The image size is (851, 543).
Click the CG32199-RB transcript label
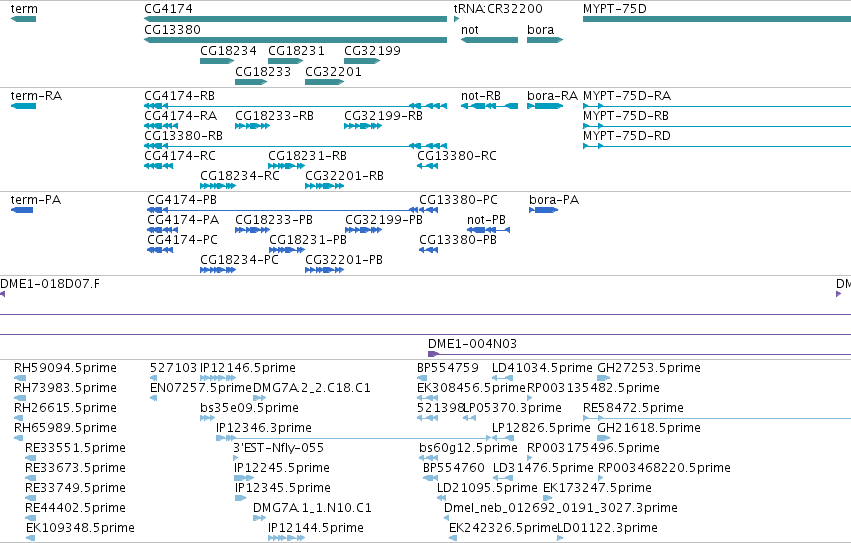click(x=383, y=116)
